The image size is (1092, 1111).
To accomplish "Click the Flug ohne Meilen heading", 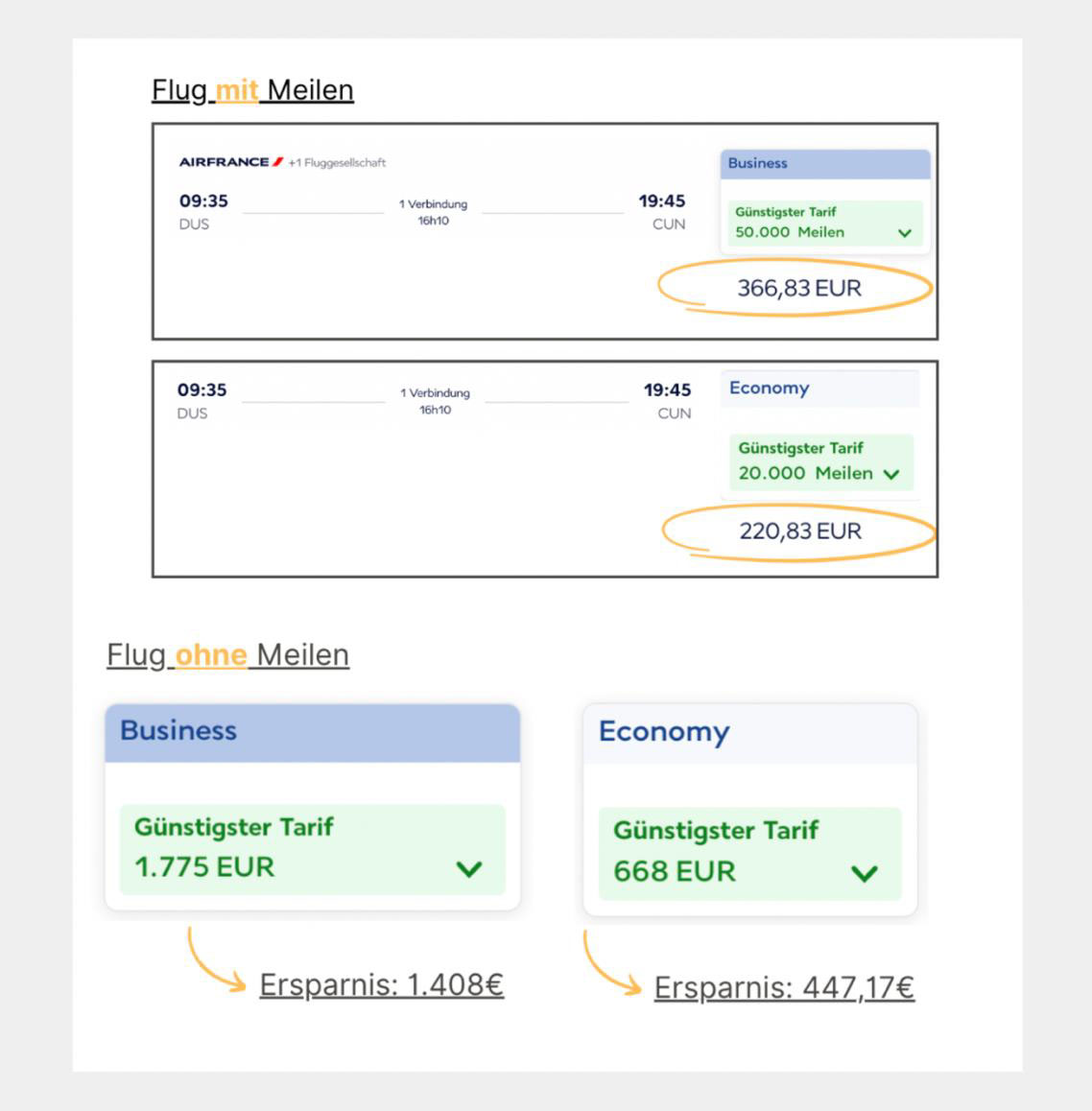I will click(x=227, y=655).
